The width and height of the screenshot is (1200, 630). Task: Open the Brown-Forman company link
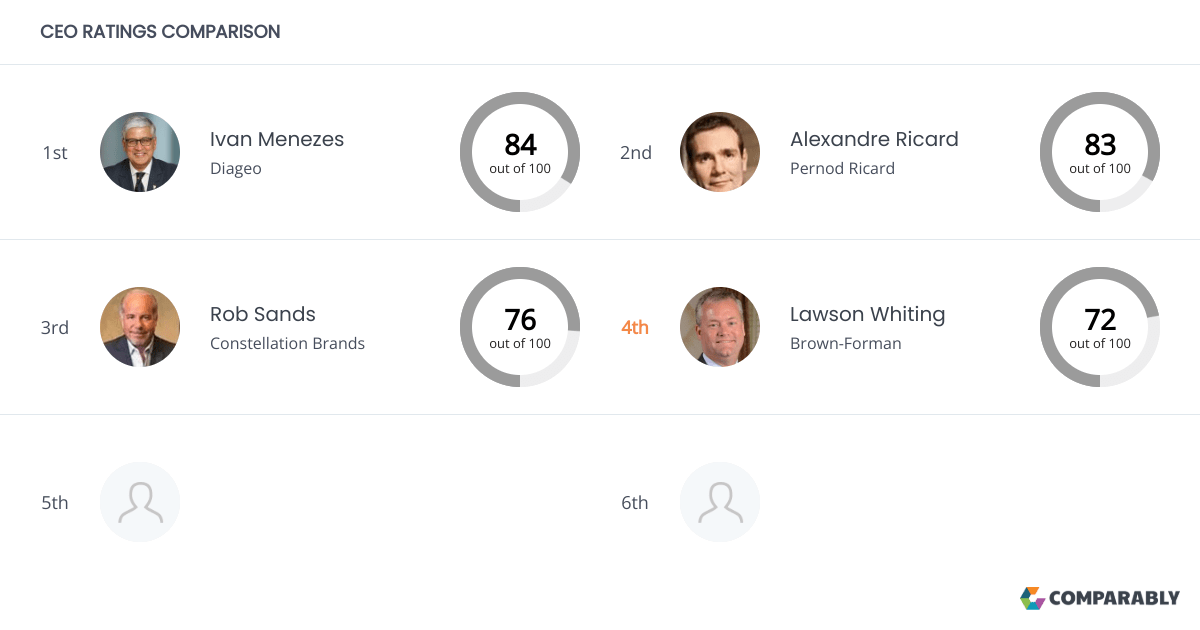[845, 344]
